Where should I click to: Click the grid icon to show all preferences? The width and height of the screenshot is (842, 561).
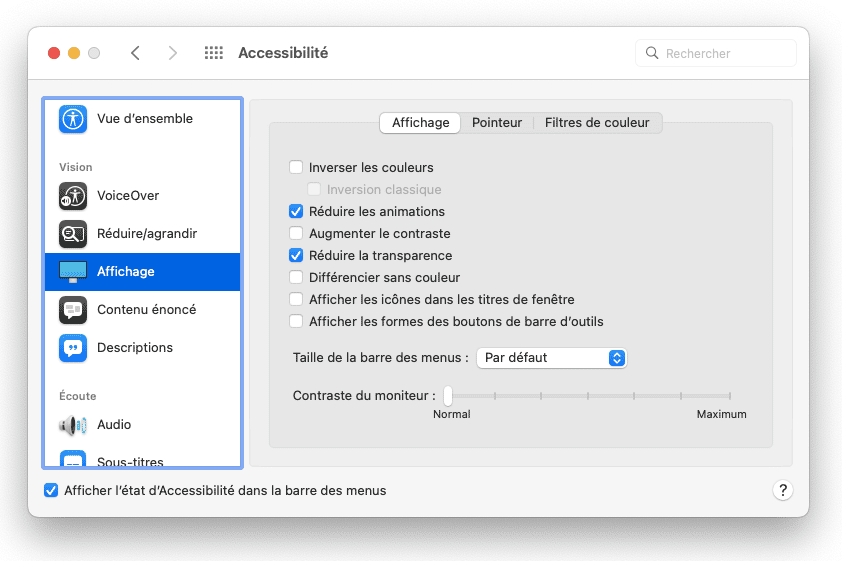[x=213, y=53]
